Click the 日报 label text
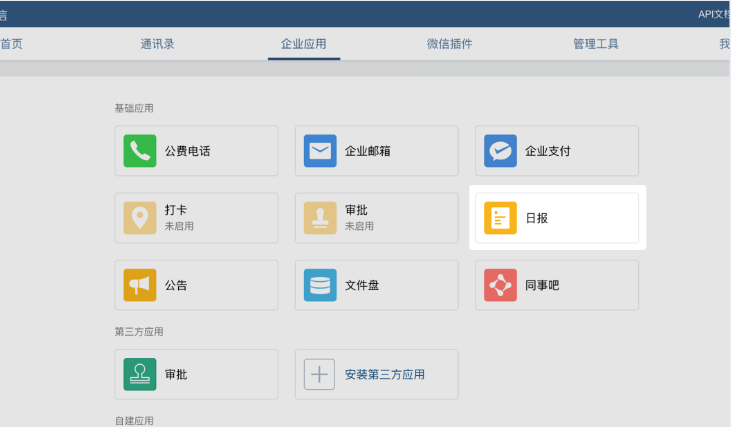 tap(536, 218)
